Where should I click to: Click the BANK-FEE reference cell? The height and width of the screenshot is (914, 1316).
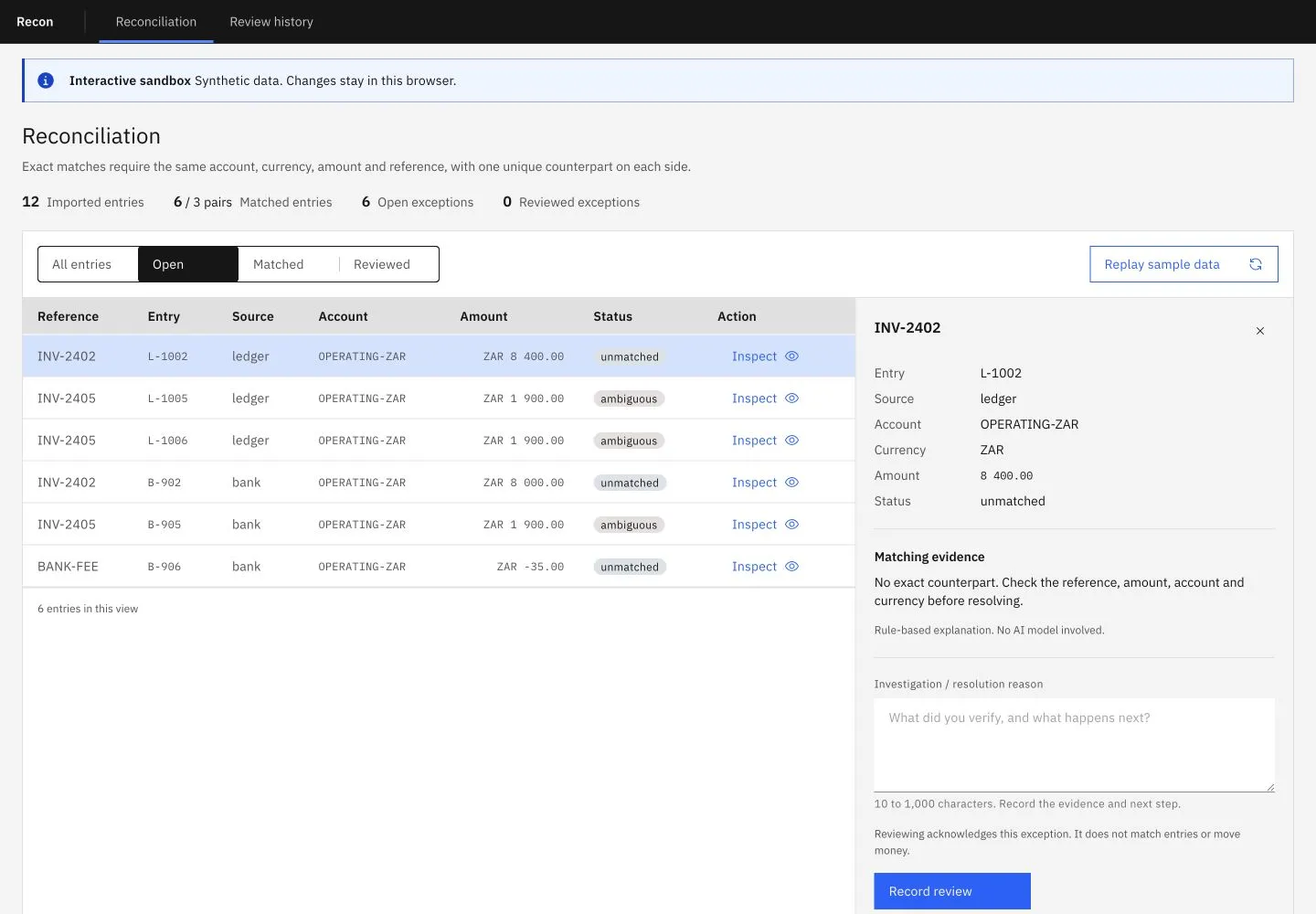(68, 567)
